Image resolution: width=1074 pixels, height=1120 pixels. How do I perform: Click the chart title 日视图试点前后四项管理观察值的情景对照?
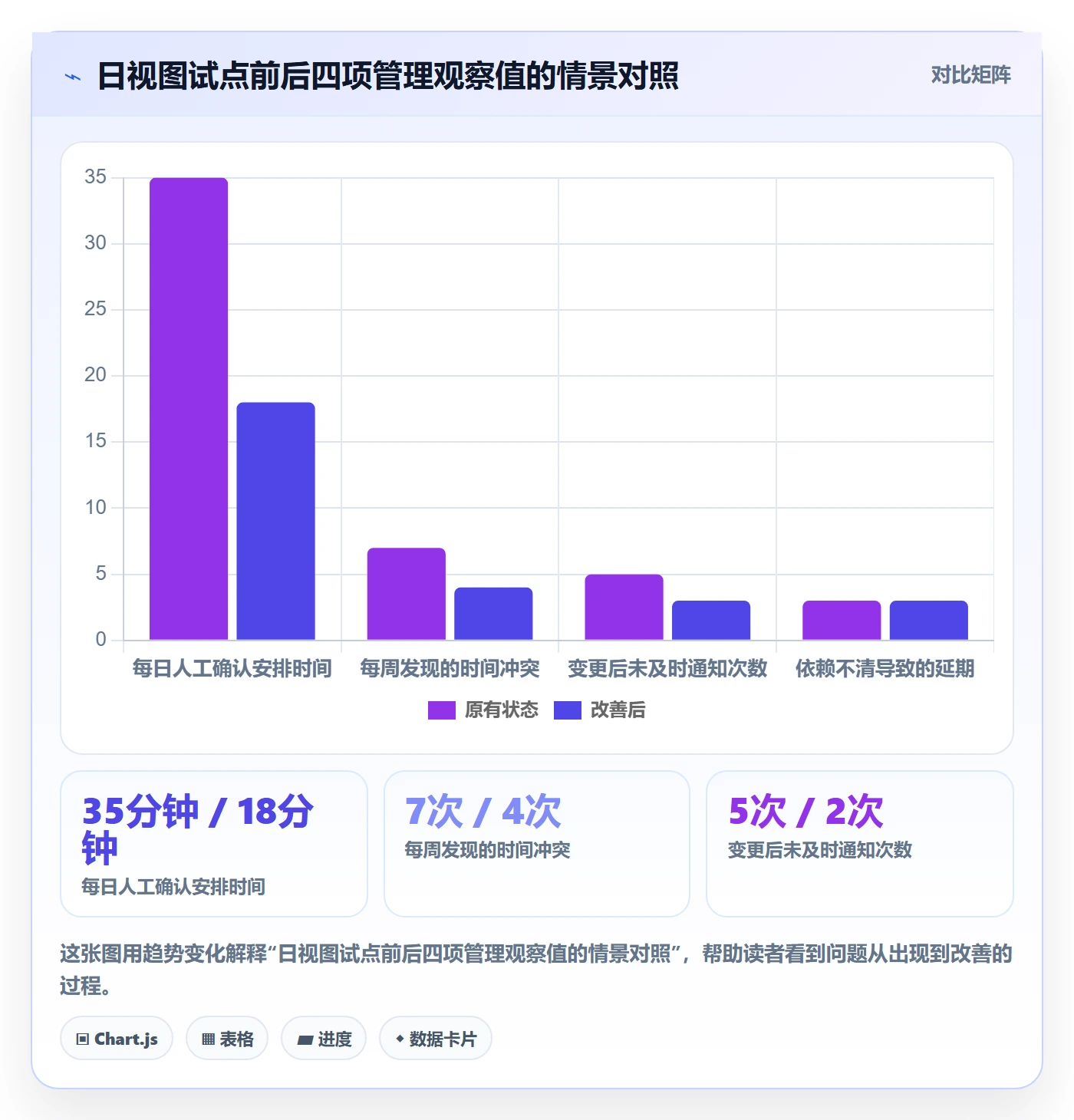tap(388, 76)
